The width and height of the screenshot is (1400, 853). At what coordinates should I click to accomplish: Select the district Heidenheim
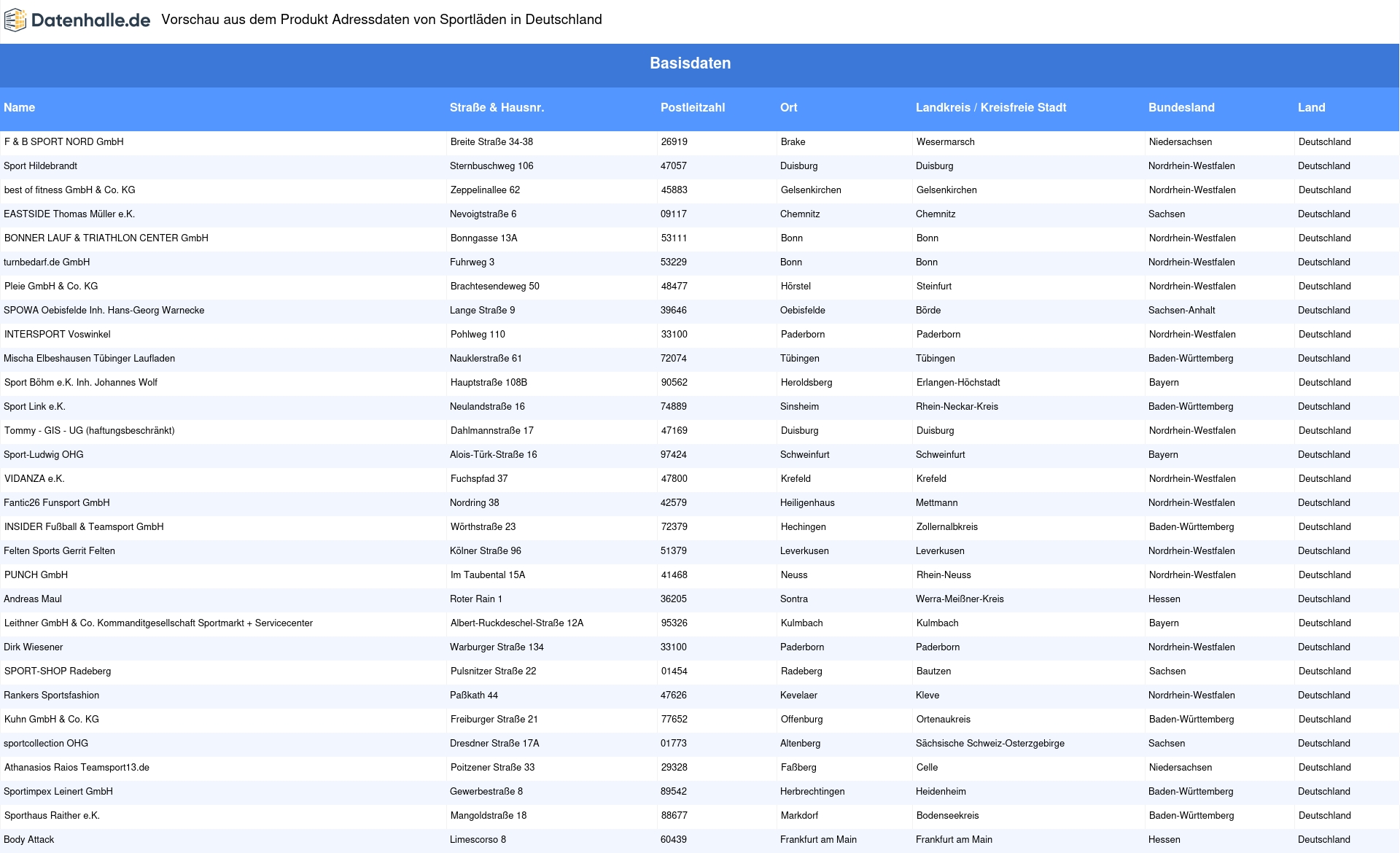941,791
